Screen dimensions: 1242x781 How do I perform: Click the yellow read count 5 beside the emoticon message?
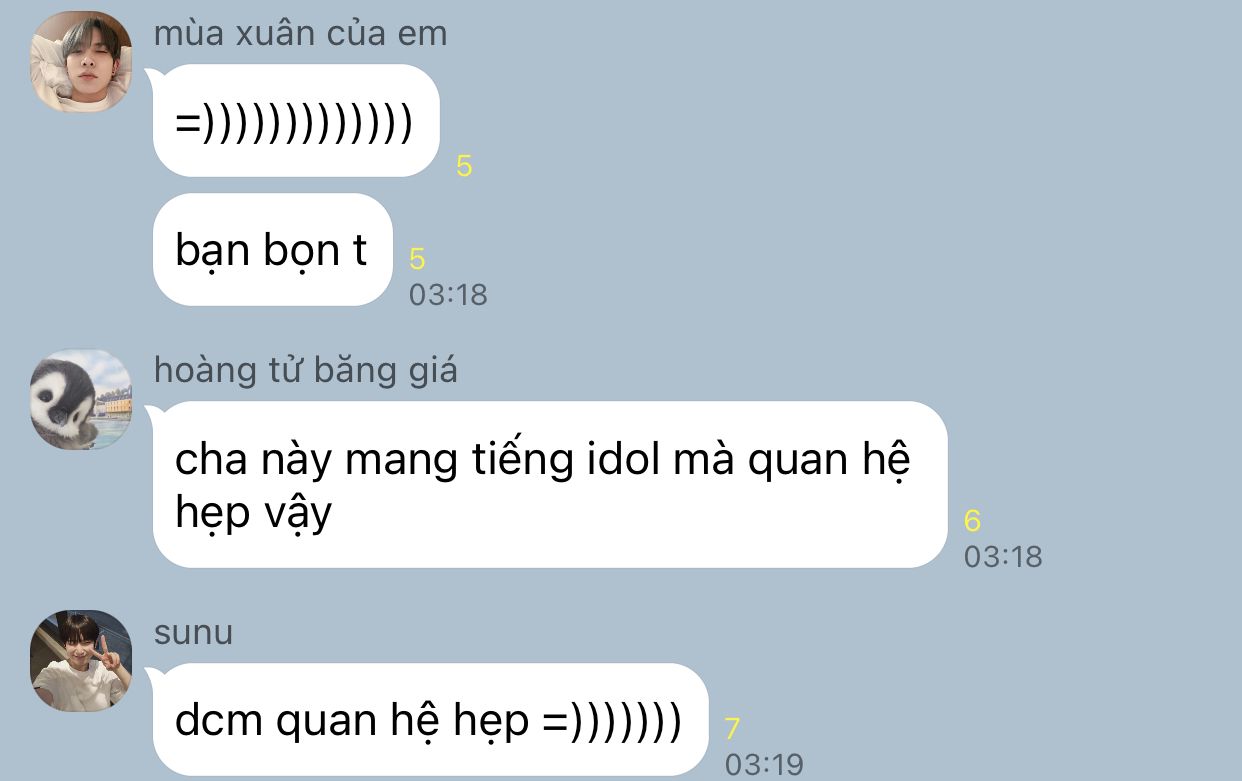point(464,166)
